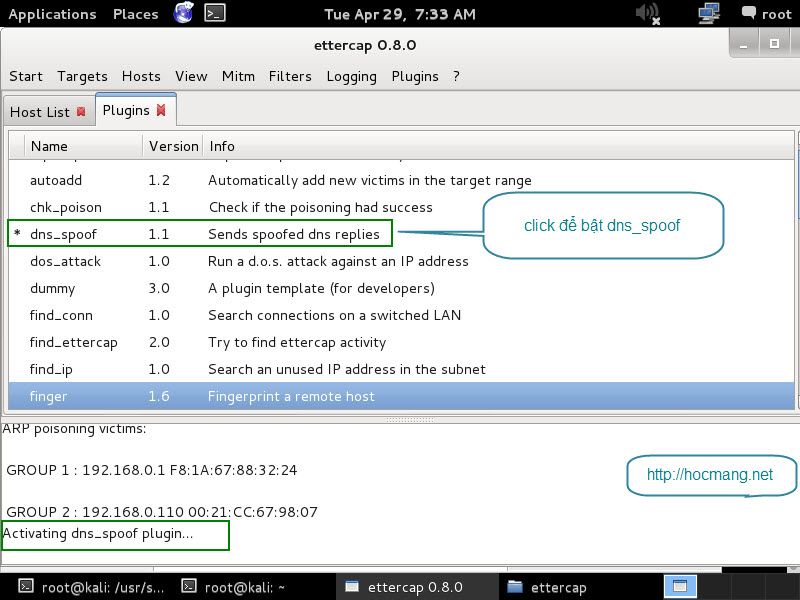Screen dimensions: 800x600
Task: Open the root user chat menu
Action: (x=766, y=14)
